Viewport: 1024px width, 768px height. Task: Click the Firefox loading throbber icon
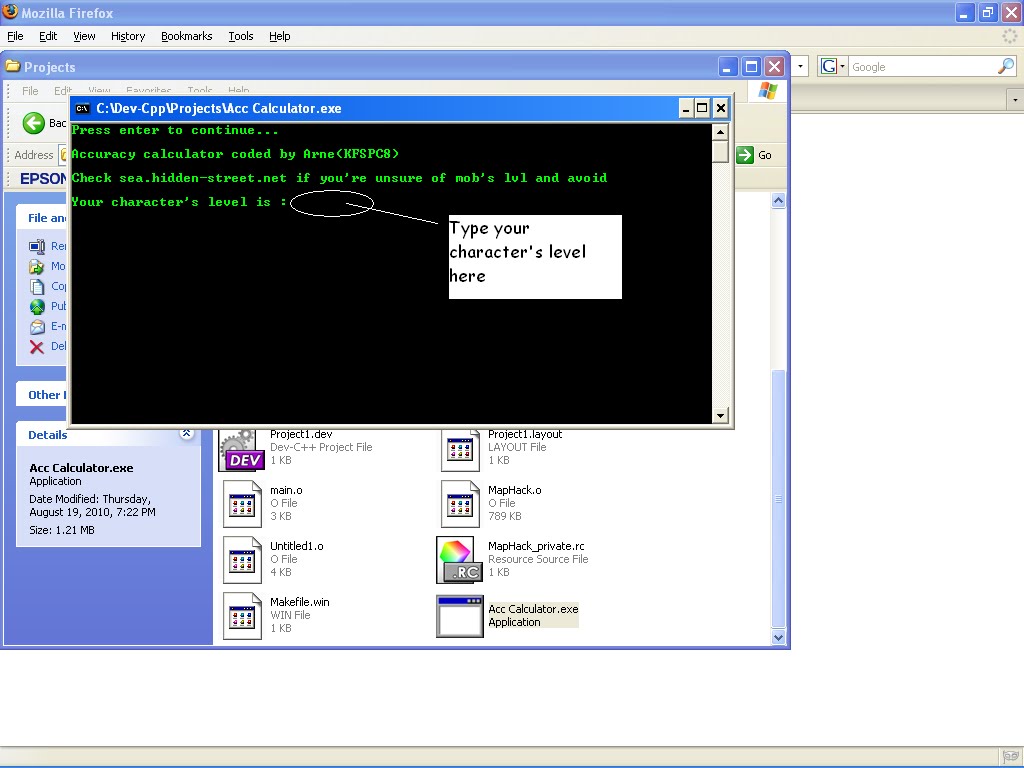pos(1010,36)
